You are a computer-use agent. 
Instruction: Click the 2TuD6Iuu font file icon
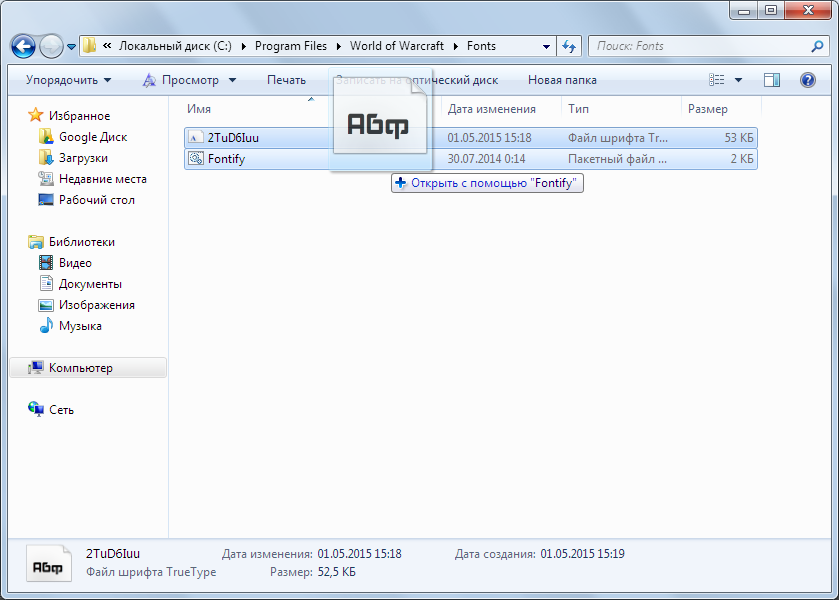point(195,138)
